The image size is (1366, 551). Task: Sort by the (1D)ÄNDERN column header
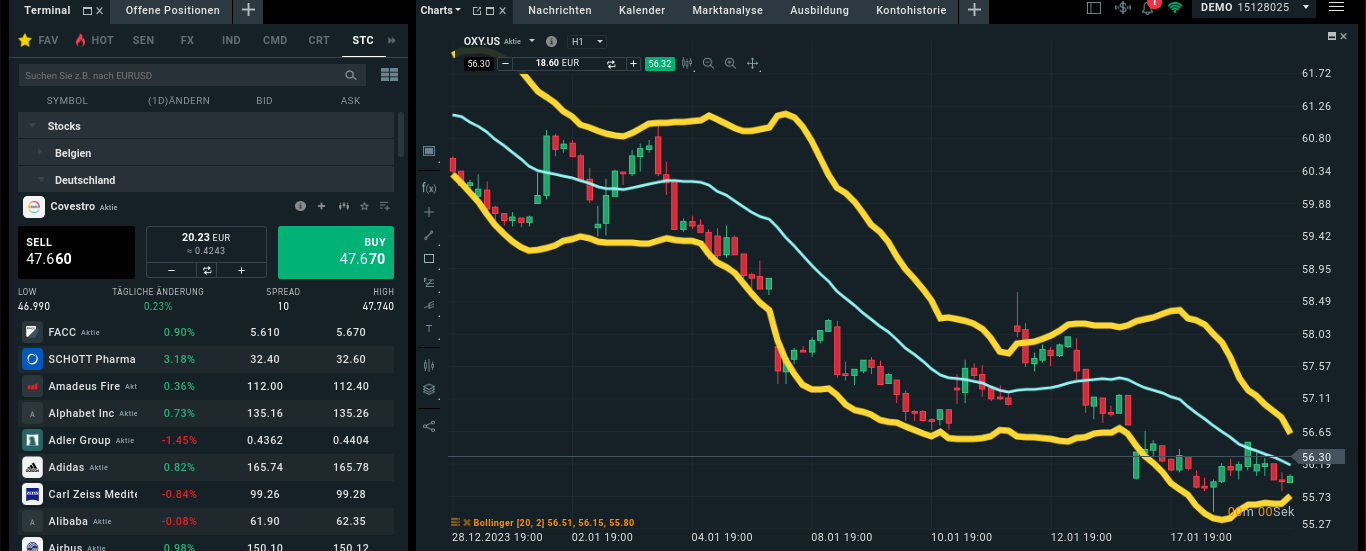point(179,101)
